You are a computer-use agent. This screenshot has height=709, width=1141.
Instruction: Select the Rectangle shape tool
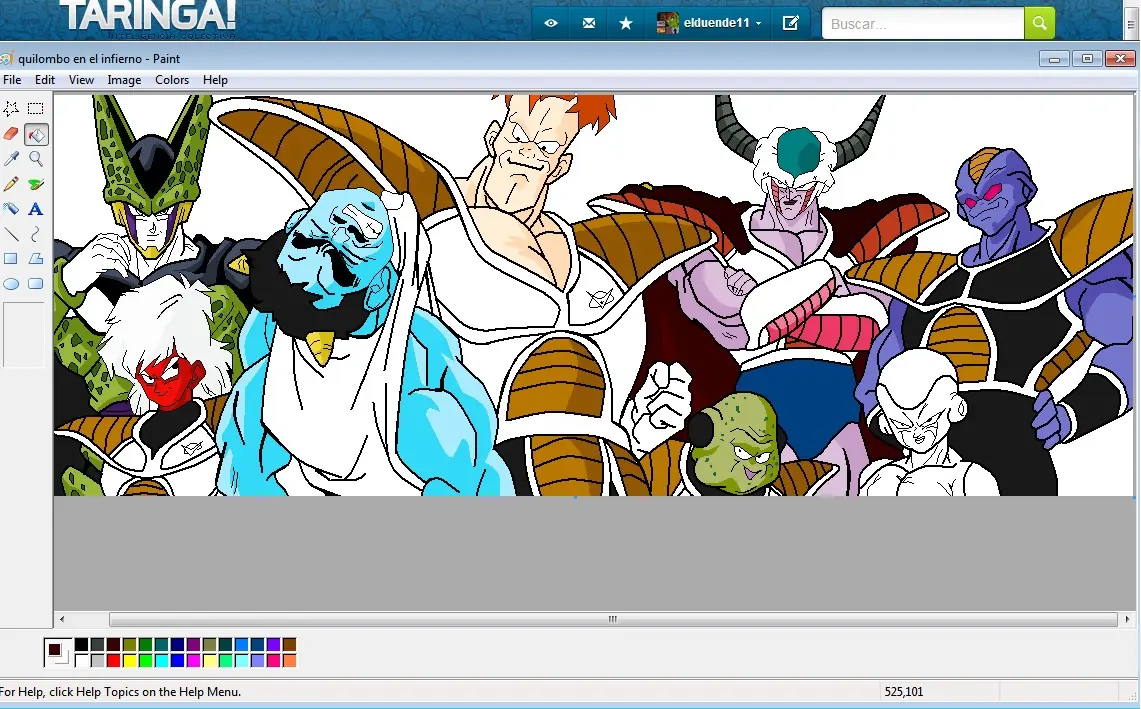(11, 259)
